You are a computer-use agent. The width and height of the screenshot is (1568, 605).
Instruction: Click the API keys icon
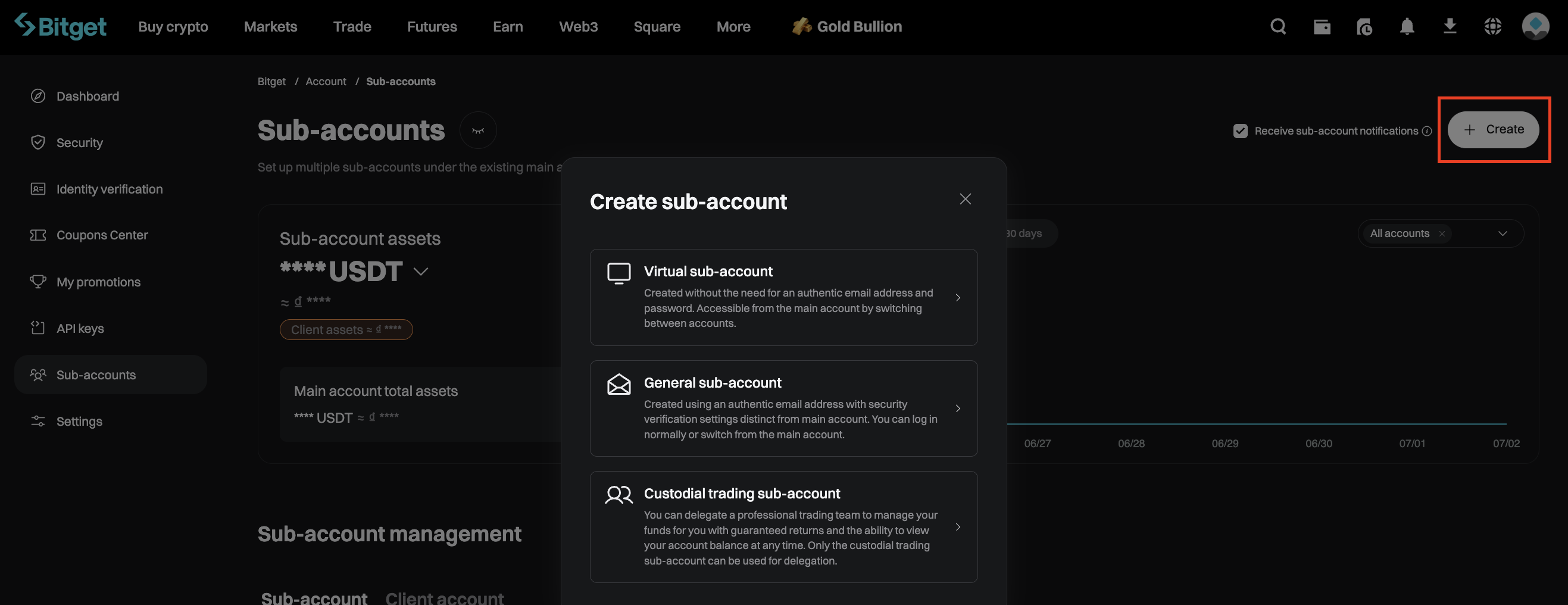click(38, 328)
